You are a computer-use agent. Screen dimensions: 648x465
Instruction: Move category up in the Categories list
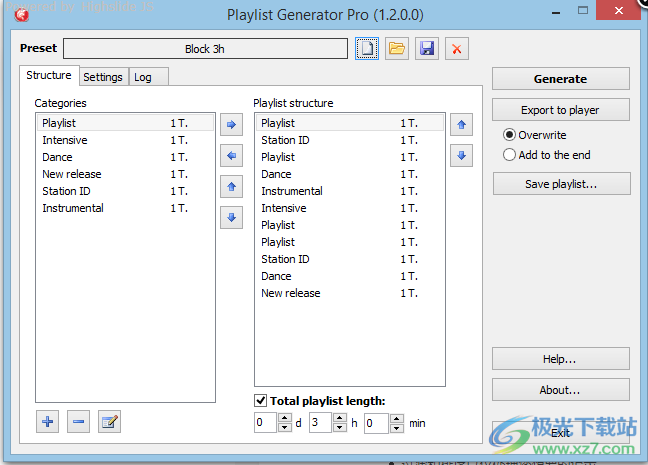[x=231, y=187]
